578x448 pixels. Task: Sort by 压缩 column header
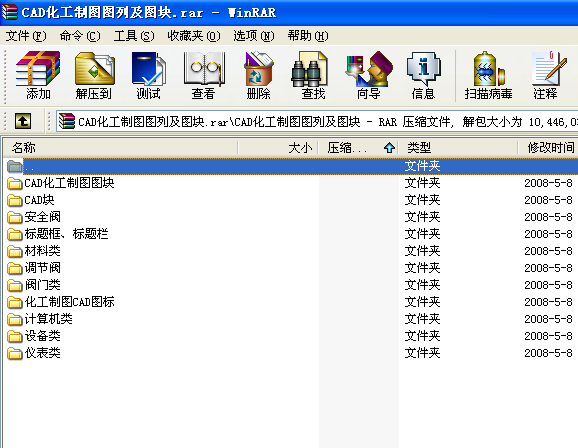point(359,148)
